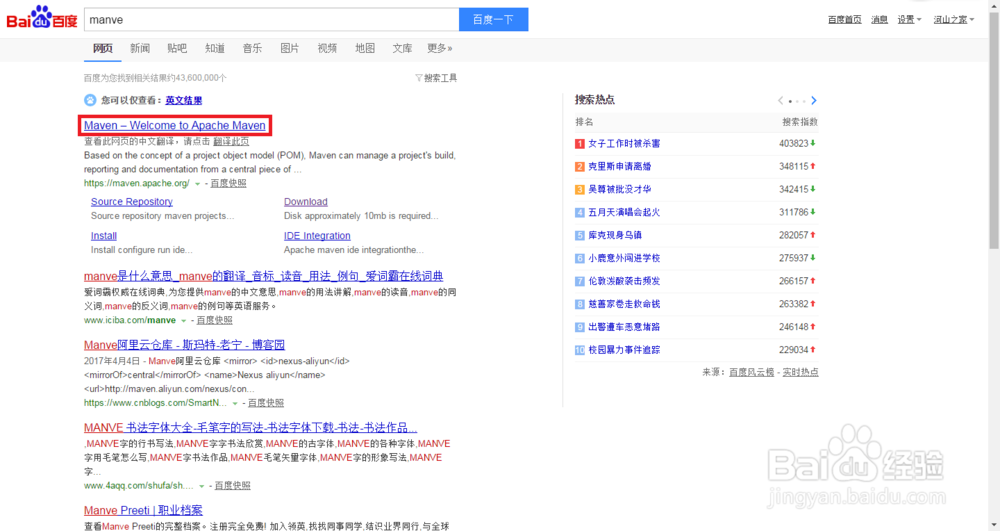
Task: Open hot topic 校园暴力事件追踪
Action: pyautogui.click(x=624, y=350)
